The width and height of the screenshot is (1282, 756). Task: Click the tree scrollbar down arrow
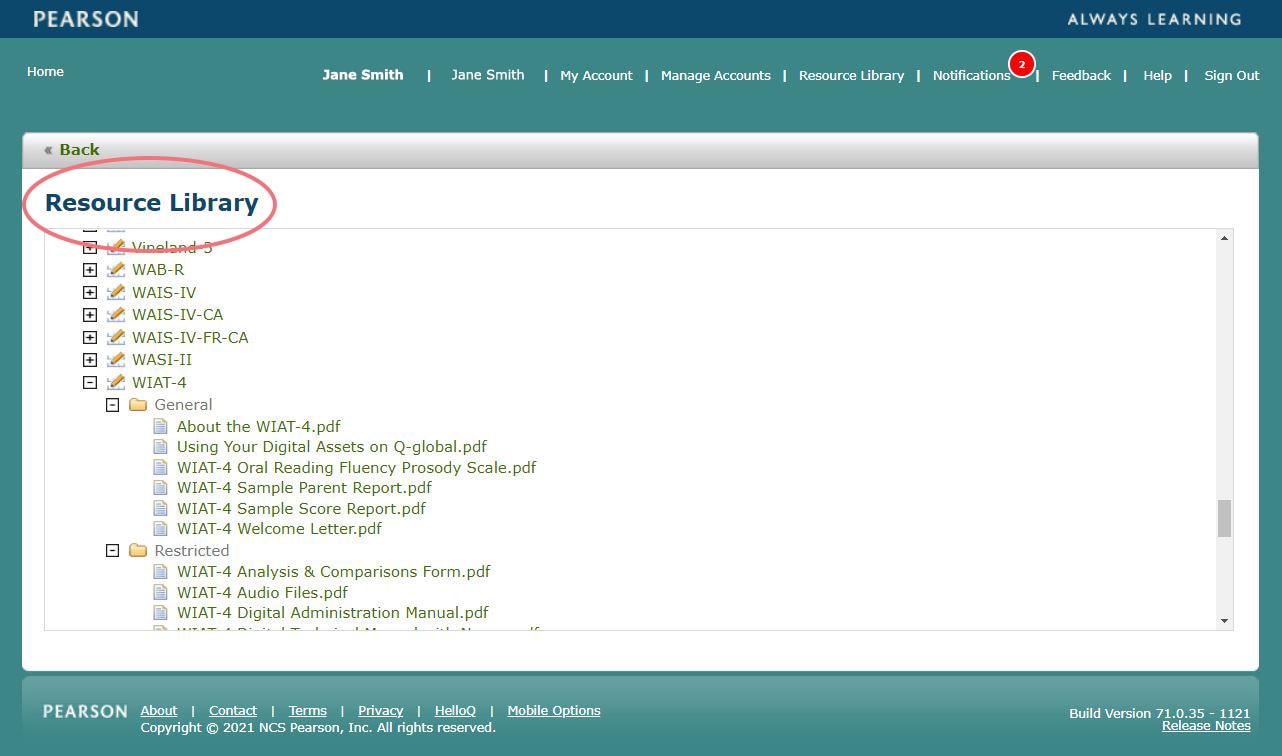pyautogui.click(x=1224, y=621)
